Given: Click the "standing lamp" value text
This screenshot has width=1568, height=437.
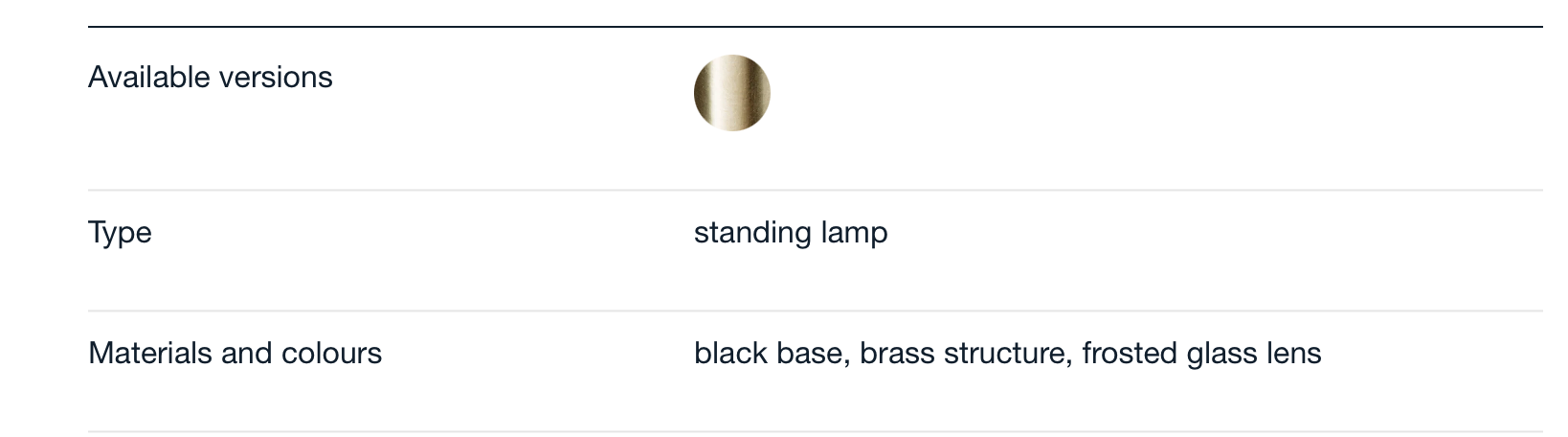Looking at the screenshot, I should pos(791,233).
